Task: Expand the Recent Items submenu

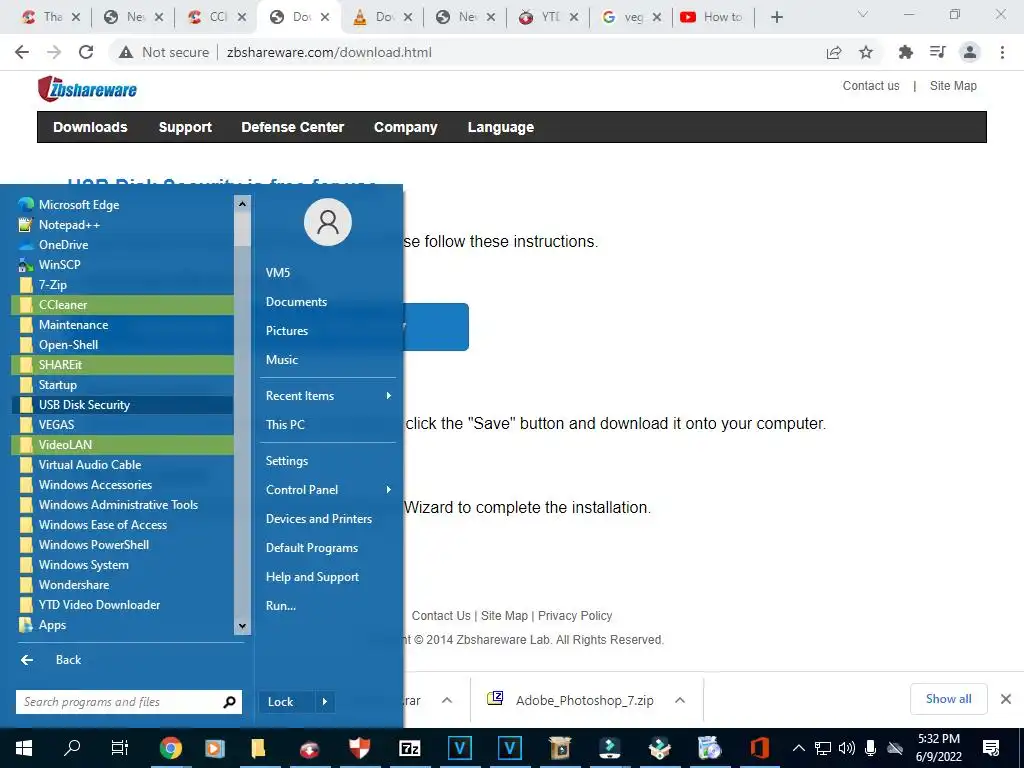Action: pyautogui.click(x=328, y=396)
